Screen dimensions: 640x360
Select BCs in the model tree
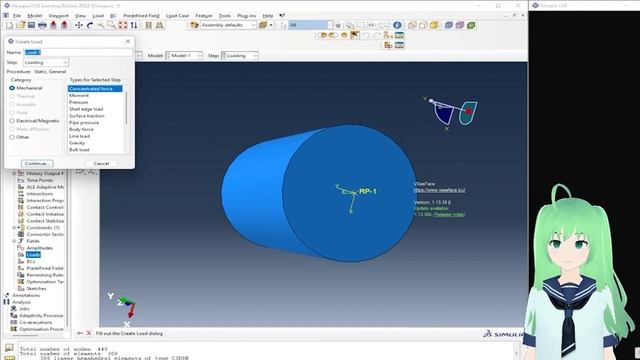(31, 262)
